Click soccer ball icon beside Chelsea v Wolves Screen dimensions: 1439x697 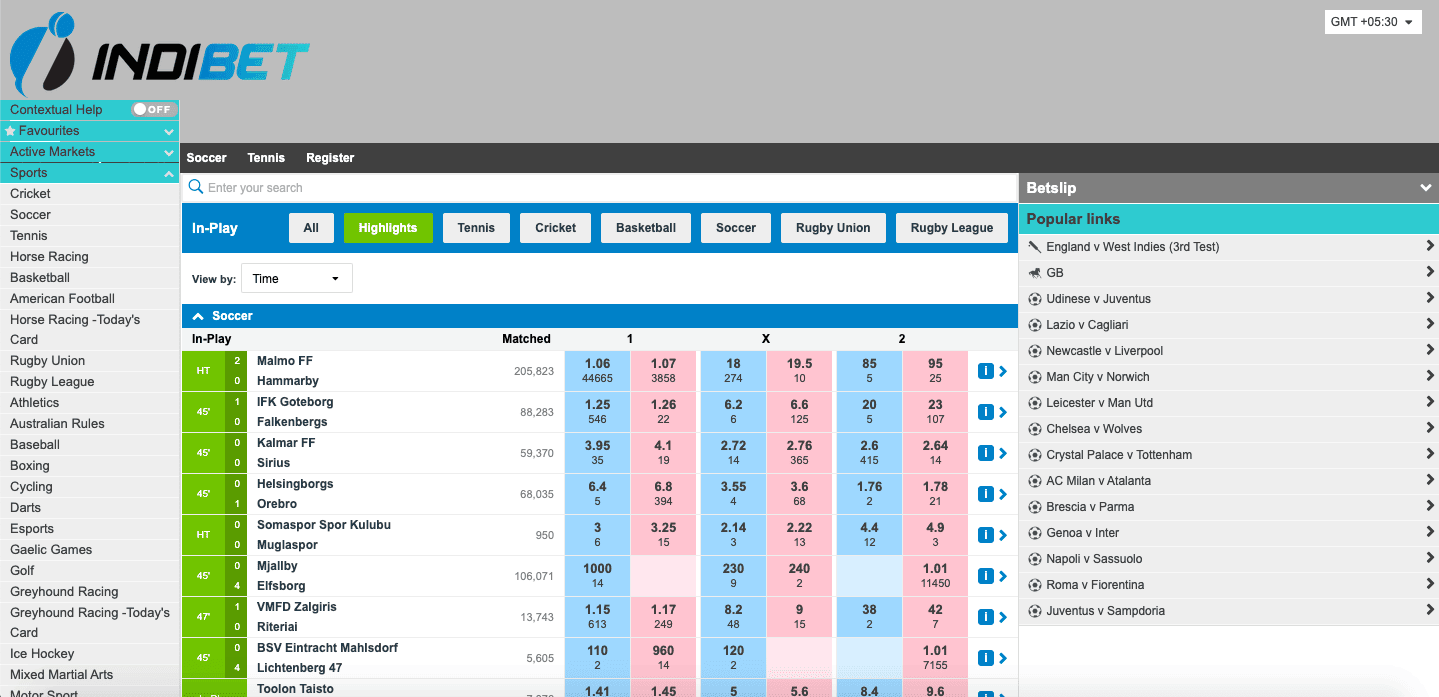1035,429
